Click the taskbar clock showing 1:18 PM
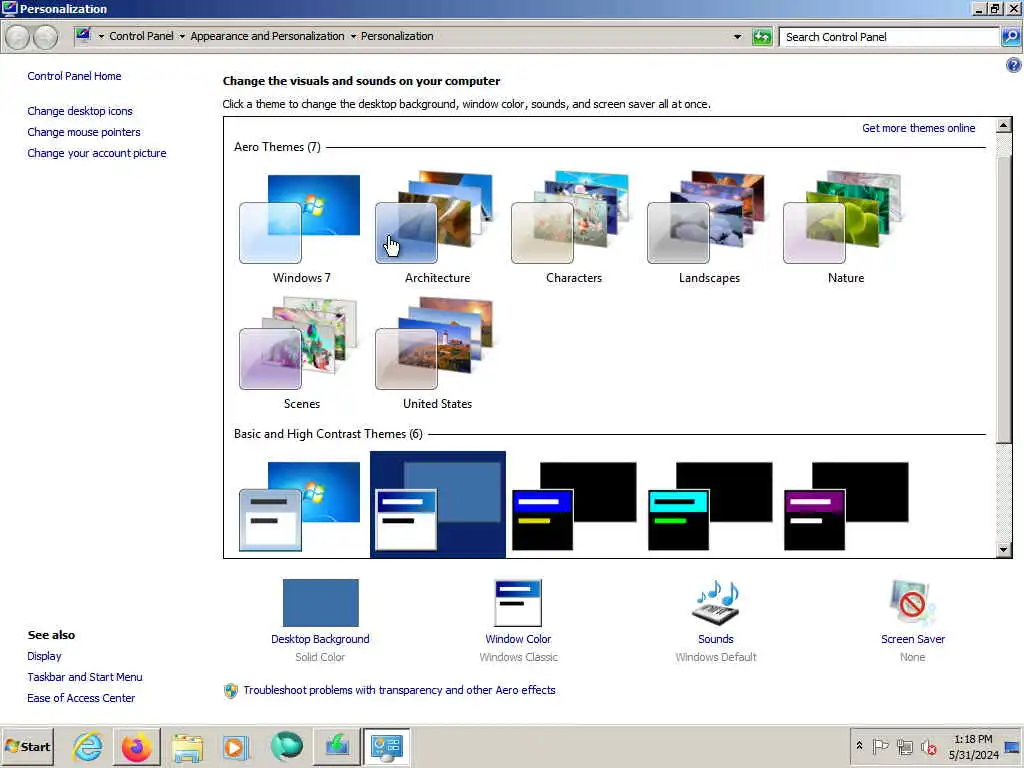This screenshot has width=1024, height=768. point(973,746)
